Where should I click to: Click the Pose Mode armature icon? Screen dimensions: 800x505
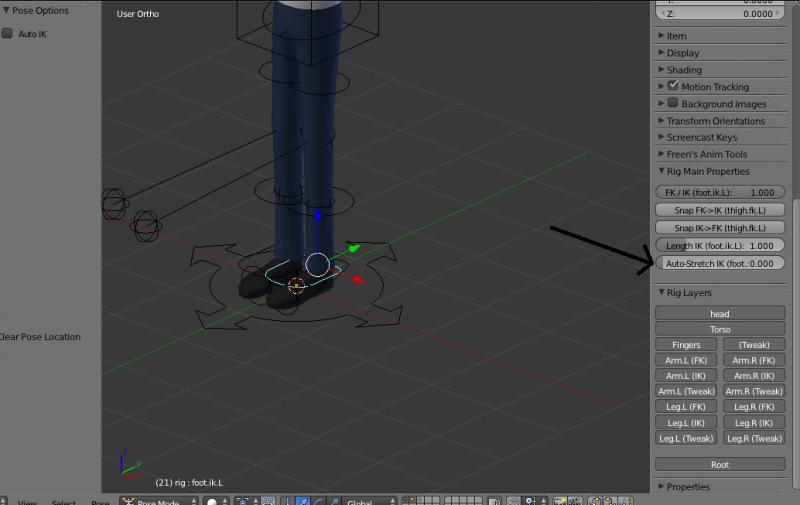coord(129,501)
